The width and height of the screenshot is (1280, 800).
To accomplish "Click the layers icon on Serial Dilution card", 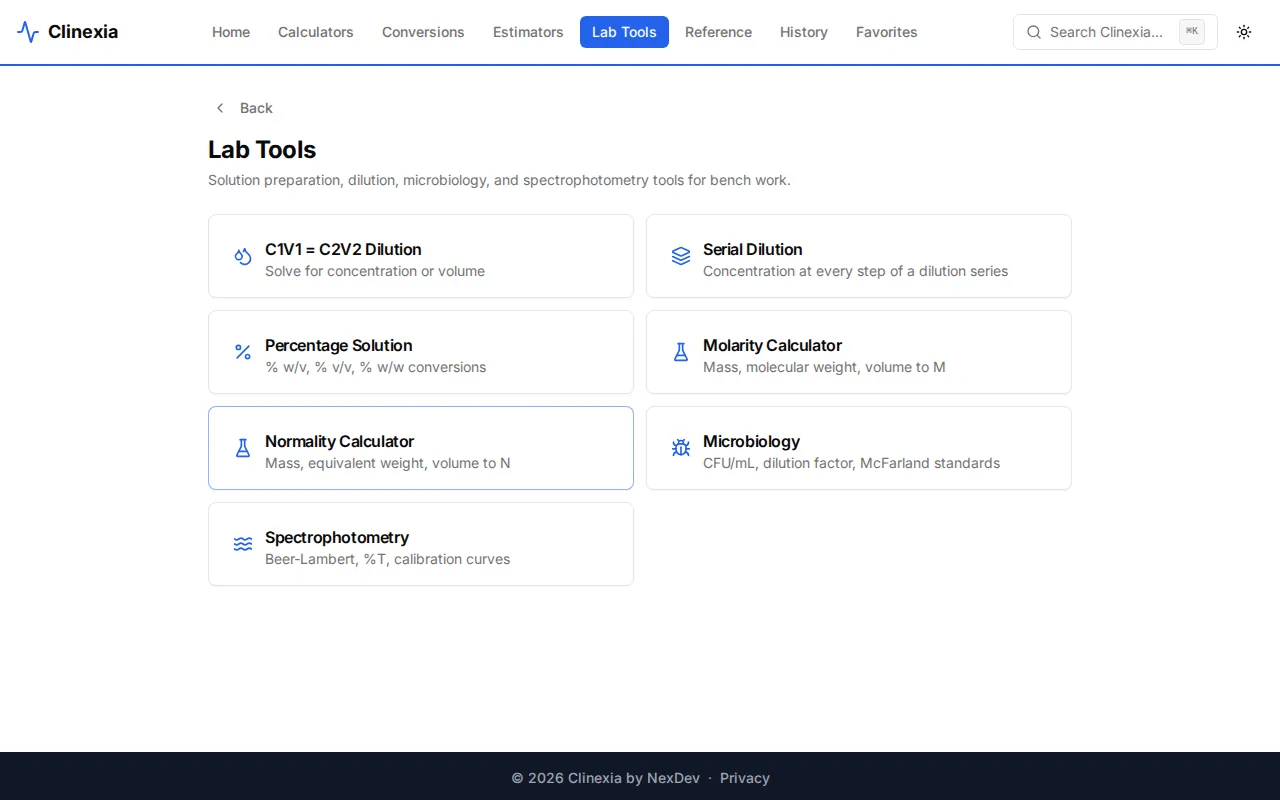I will (681, 256).
